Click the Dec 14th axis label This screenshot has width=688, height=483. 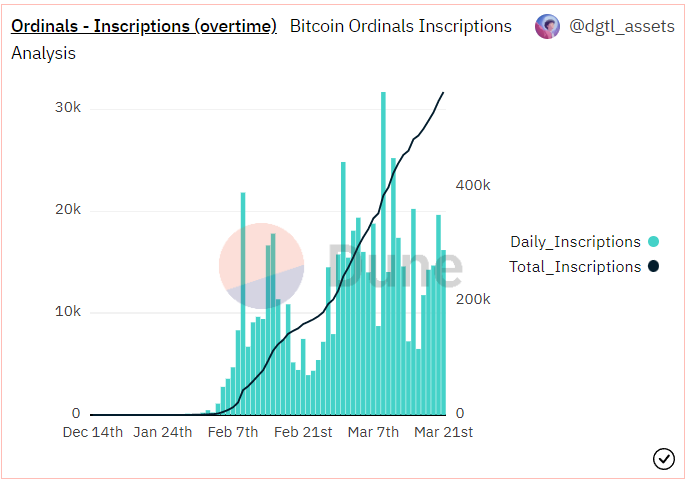pyautogui.click(x=93, y=432)
